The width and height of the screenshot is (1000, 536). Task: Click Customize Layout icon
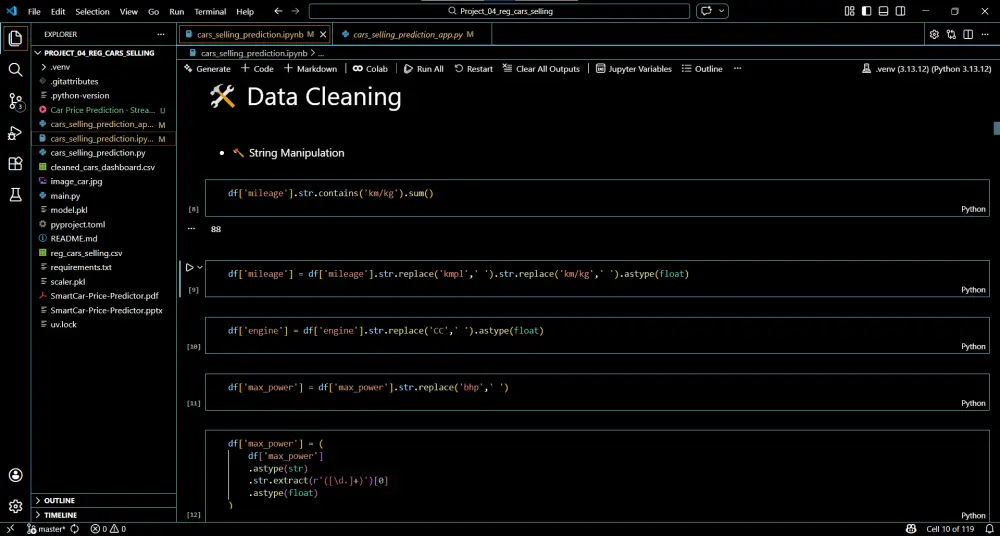click(x=849, y=11)
